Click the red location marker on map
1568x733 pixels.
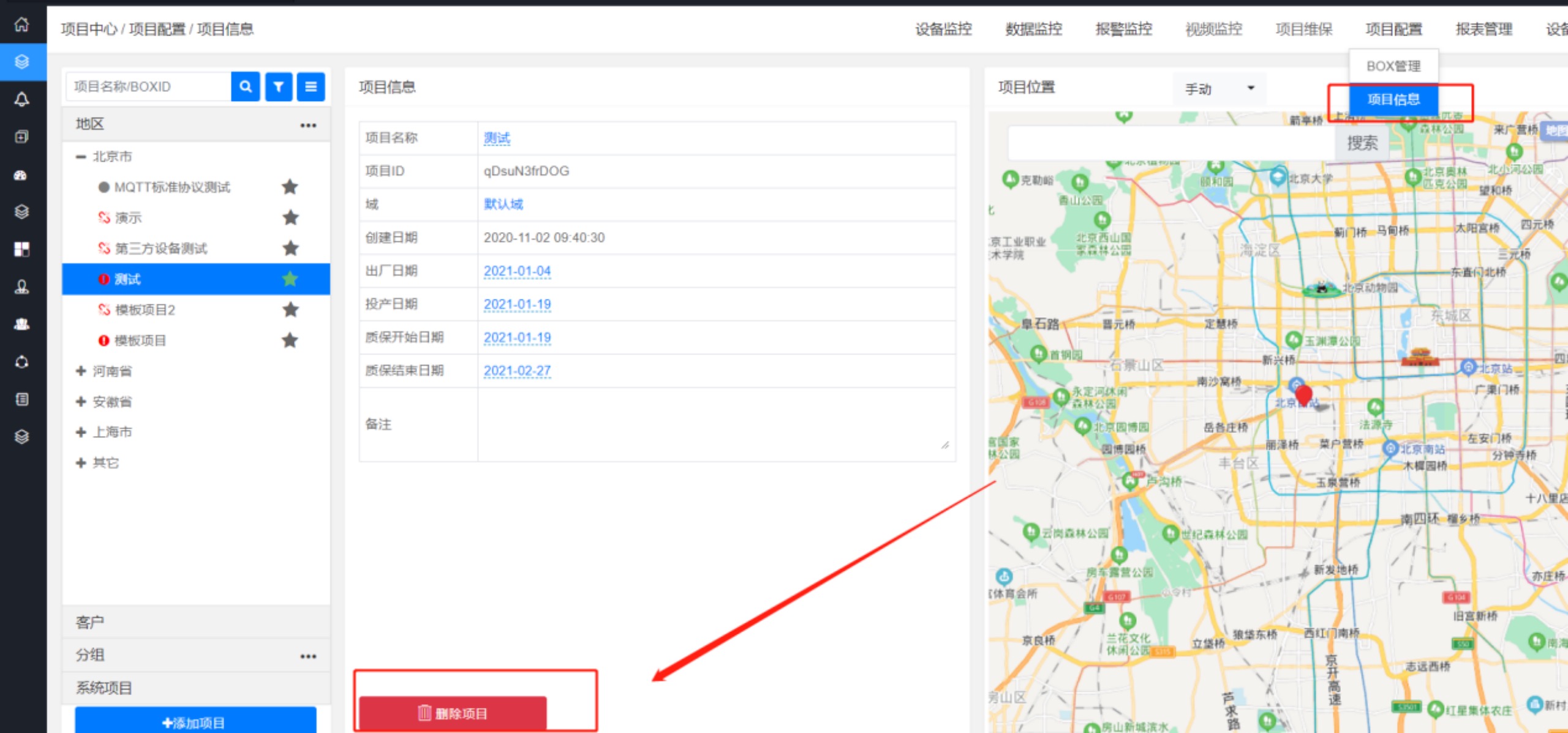1303,394
